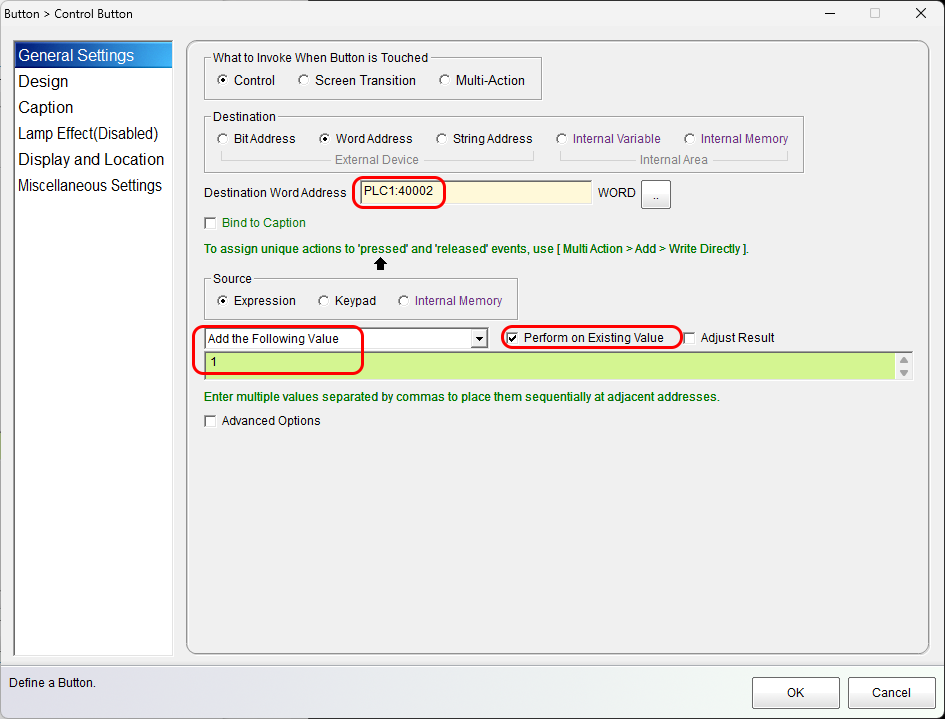Image resolution: width=945 pixels, height=719 pixels.
Task: Select Bit Address as destination
Action: coord(223,139)
